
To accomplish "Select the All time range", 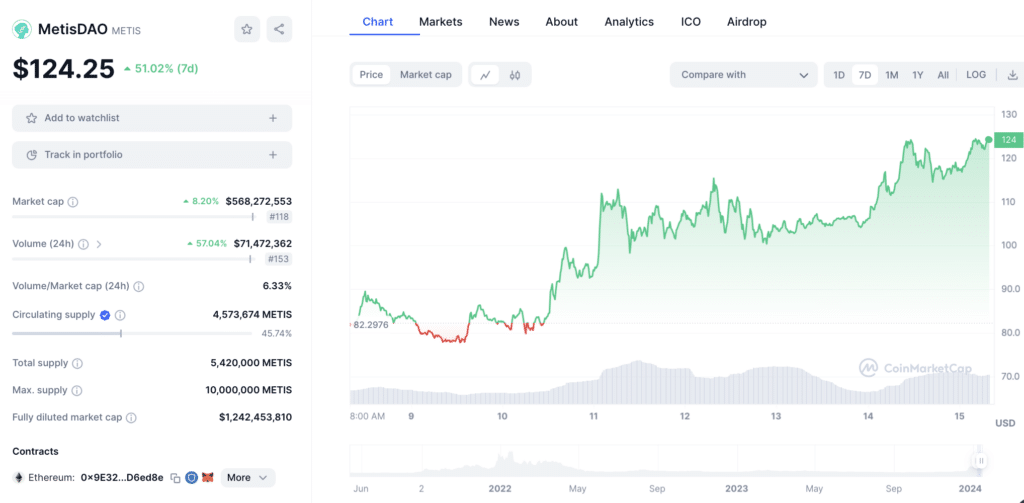I will [943, 75].
